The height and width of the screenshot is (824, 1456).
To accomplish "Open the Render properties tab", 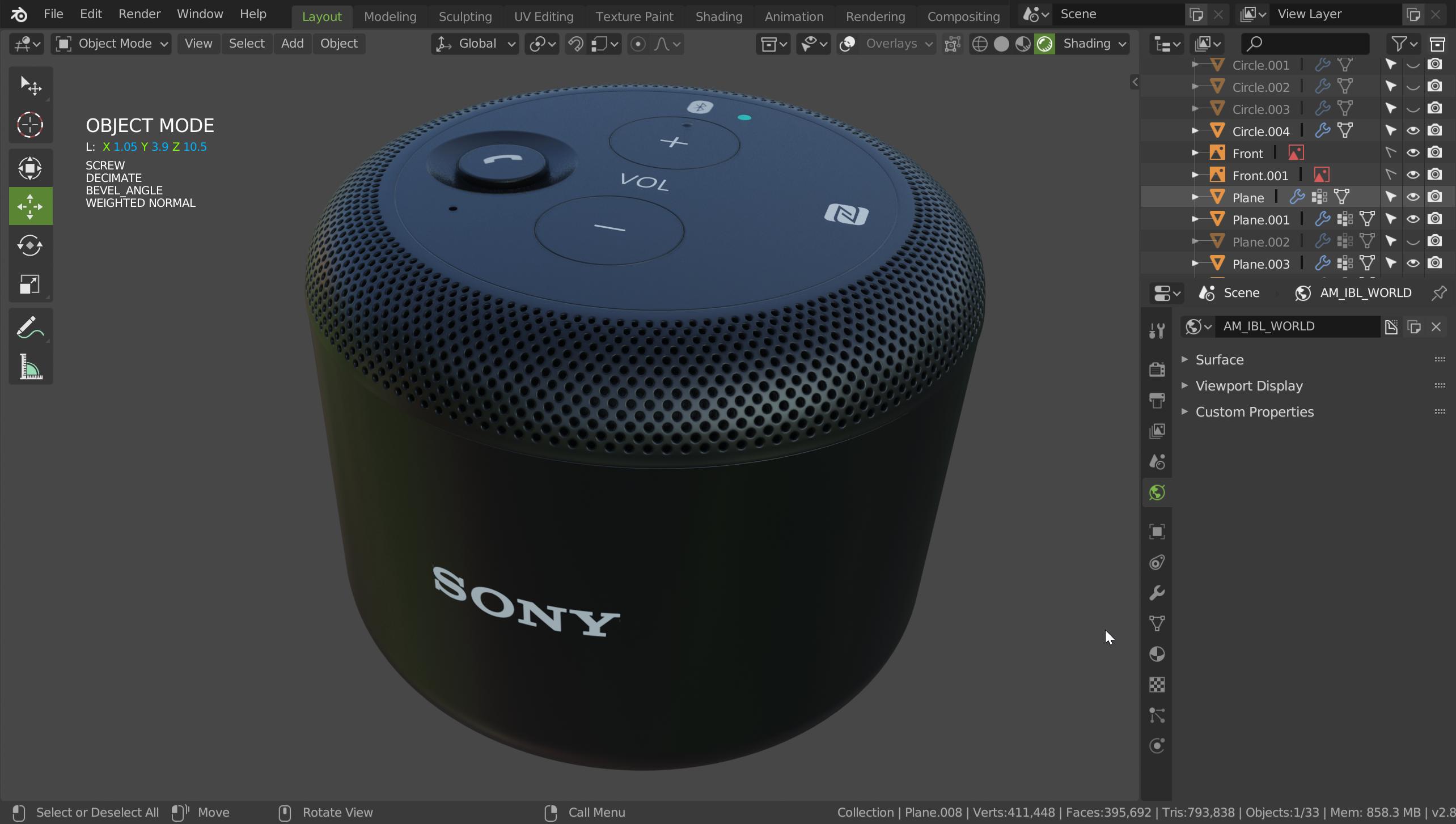I will click(1157, 369).
